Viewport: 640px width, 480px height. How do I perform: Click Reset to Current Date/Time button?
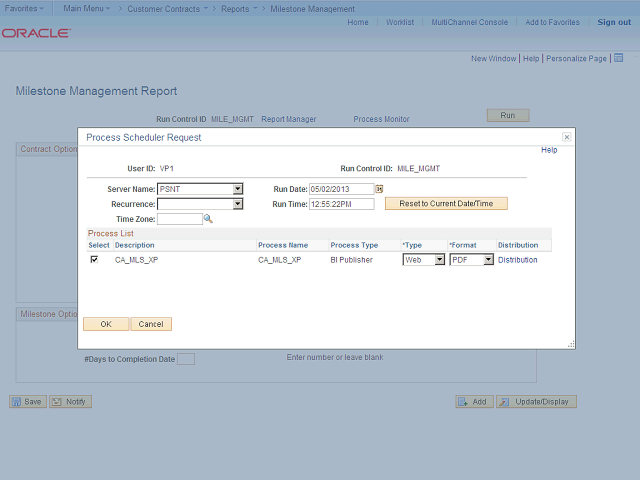click(x=446, y=203)
